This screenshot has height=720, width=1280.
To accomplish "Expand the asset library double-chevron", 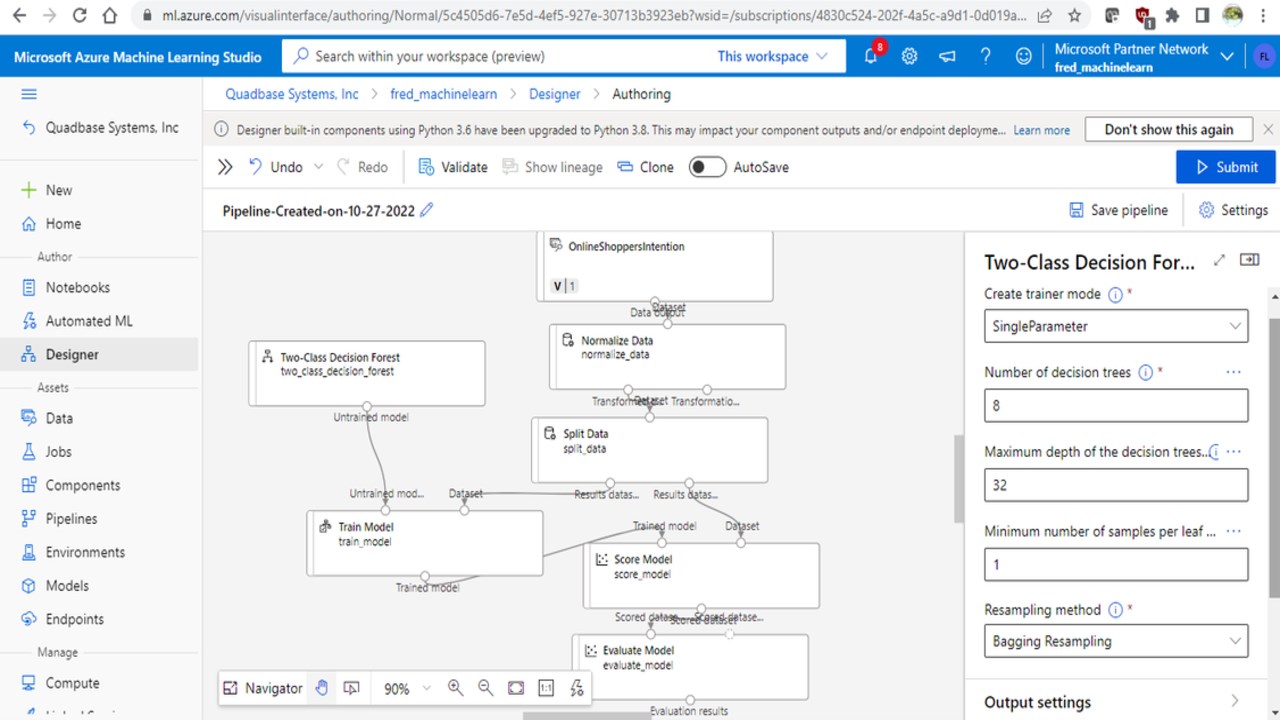I will coord(225,167).
